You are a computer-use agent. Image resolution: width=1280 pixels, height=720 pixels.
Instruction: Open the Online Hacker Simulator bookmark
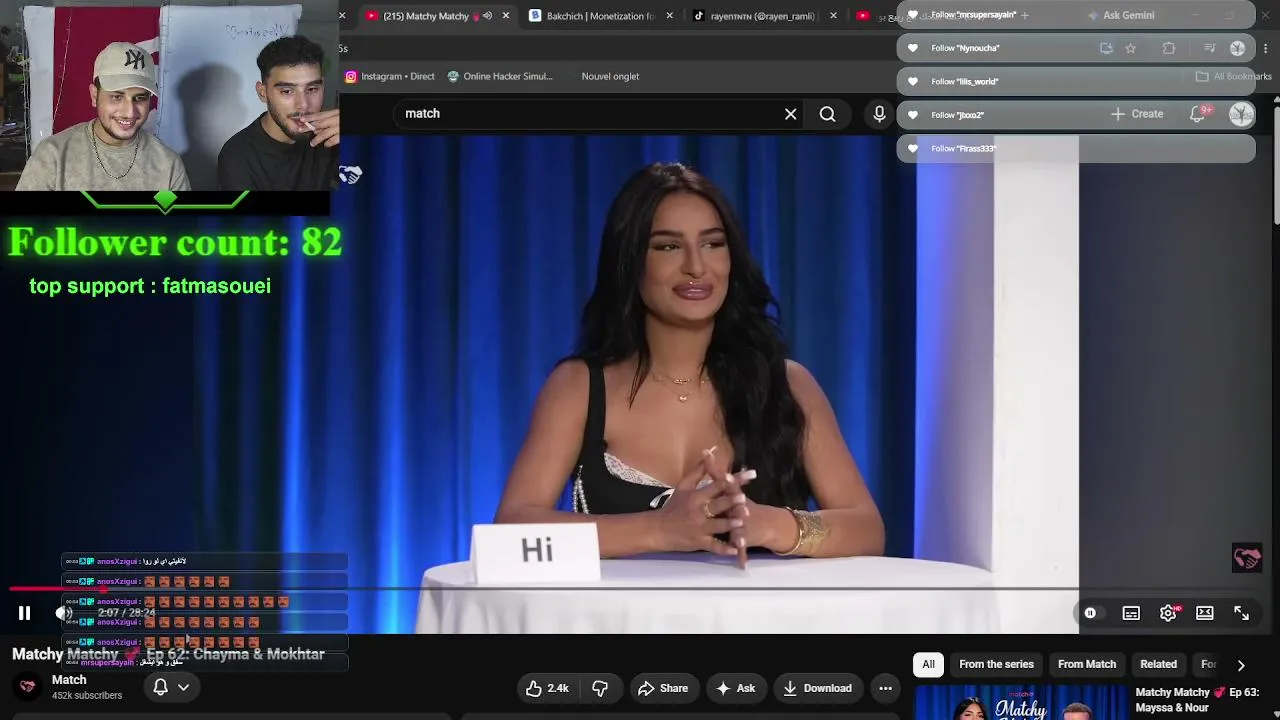point(501,77)
